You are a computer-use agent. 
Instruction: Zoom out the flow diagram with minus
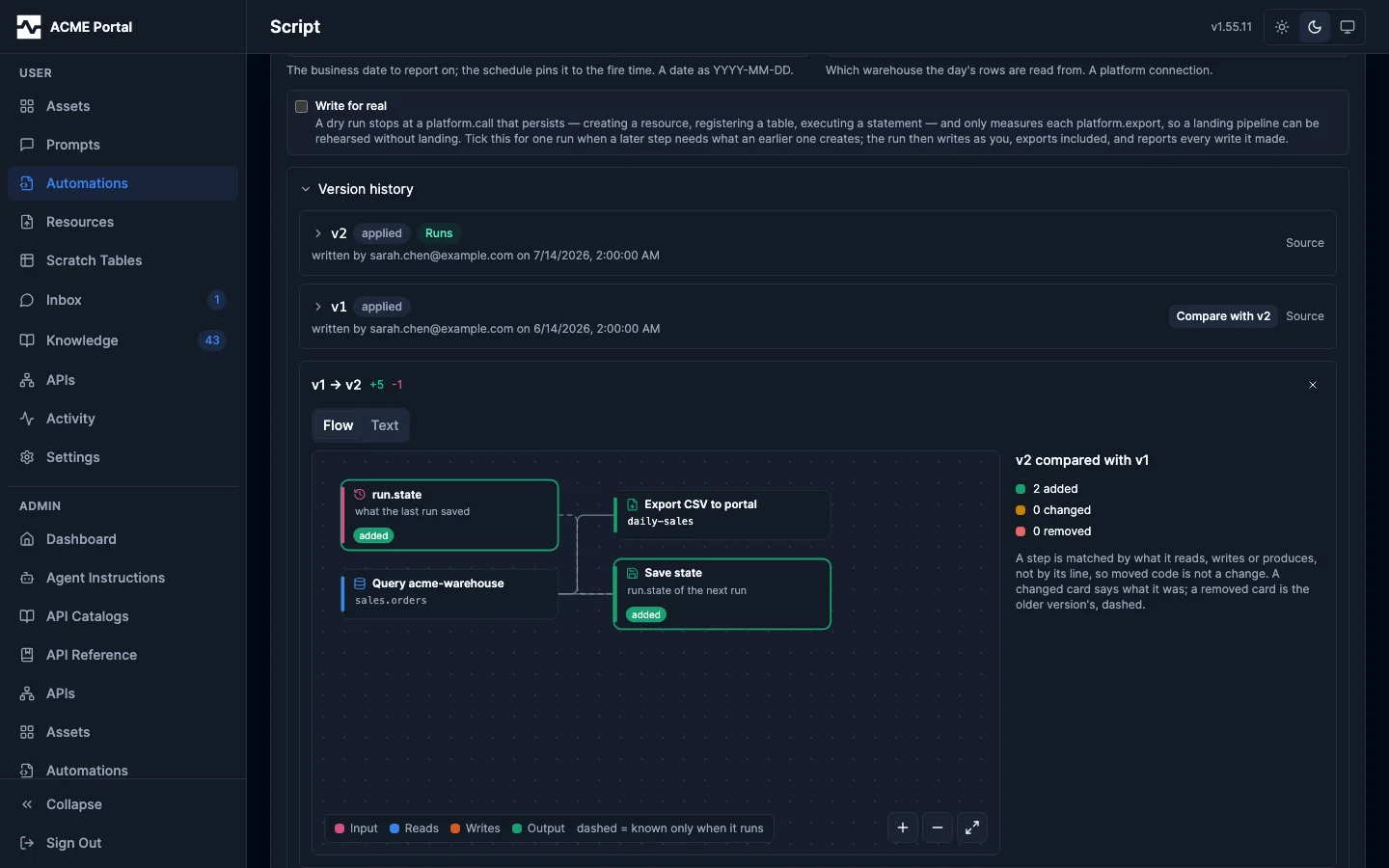[x=938, y=827]
